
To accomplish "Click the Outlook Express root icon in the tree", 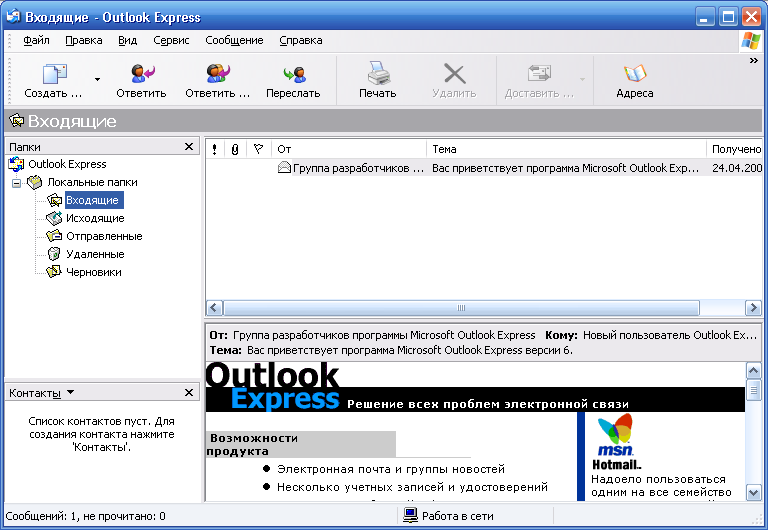I will (x=17, y=164).
